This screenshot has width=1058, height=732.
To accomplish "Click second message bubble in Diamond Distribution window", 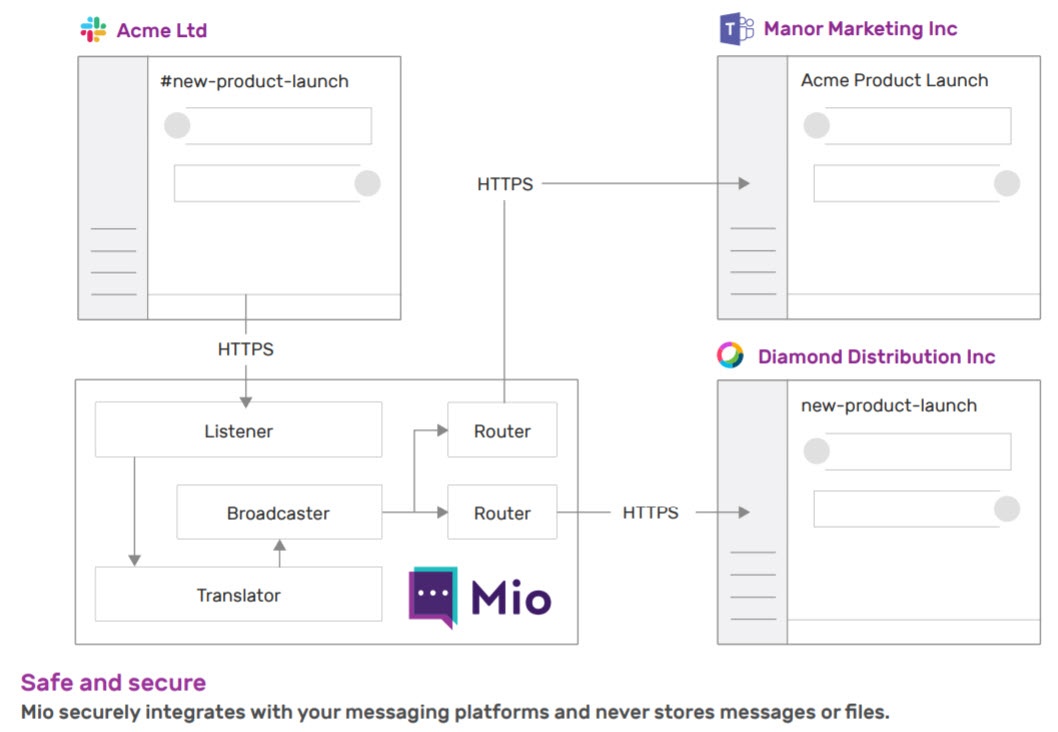I will click(907, 509).
